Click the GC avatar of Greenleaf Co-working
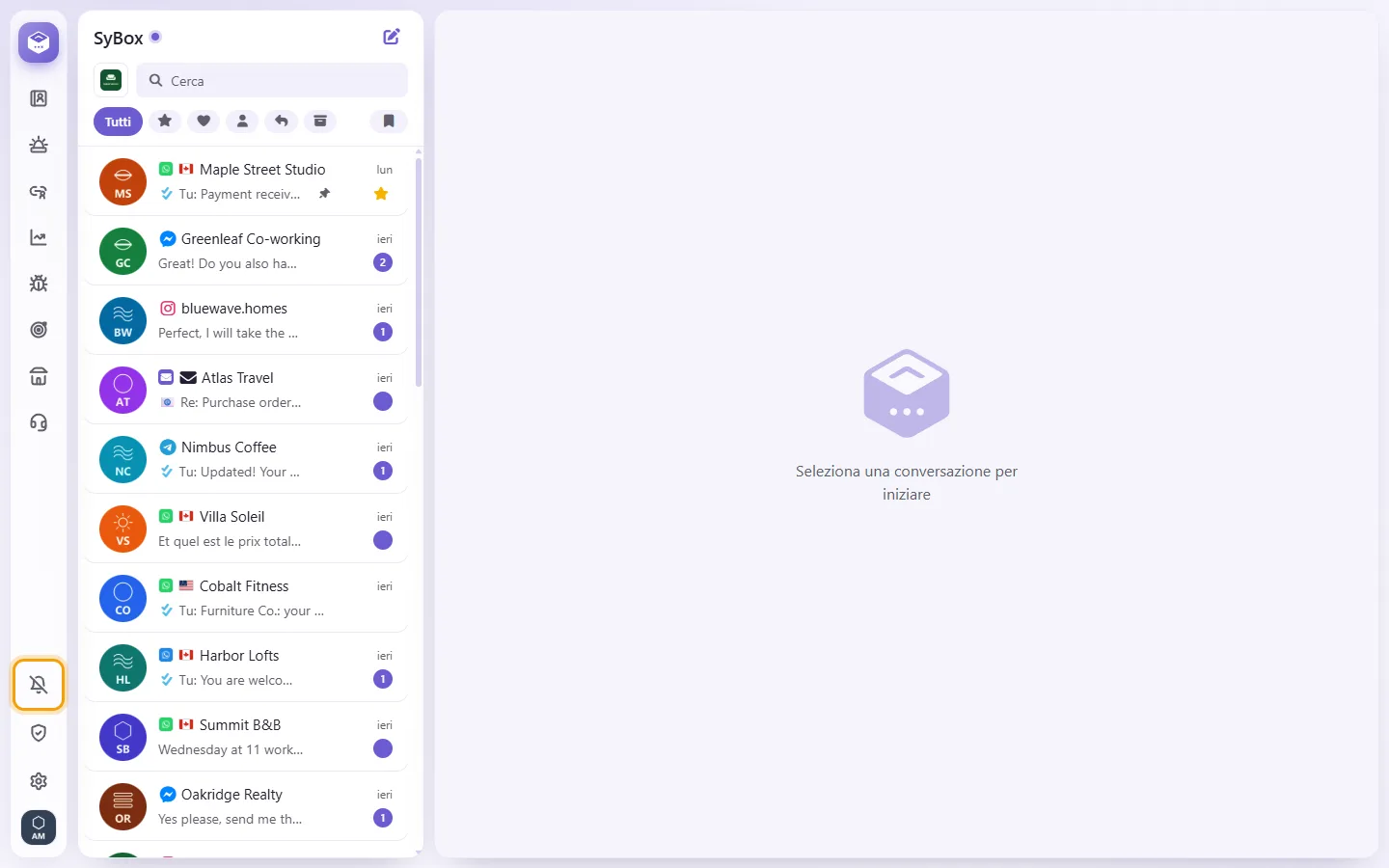 coord(123,251)
